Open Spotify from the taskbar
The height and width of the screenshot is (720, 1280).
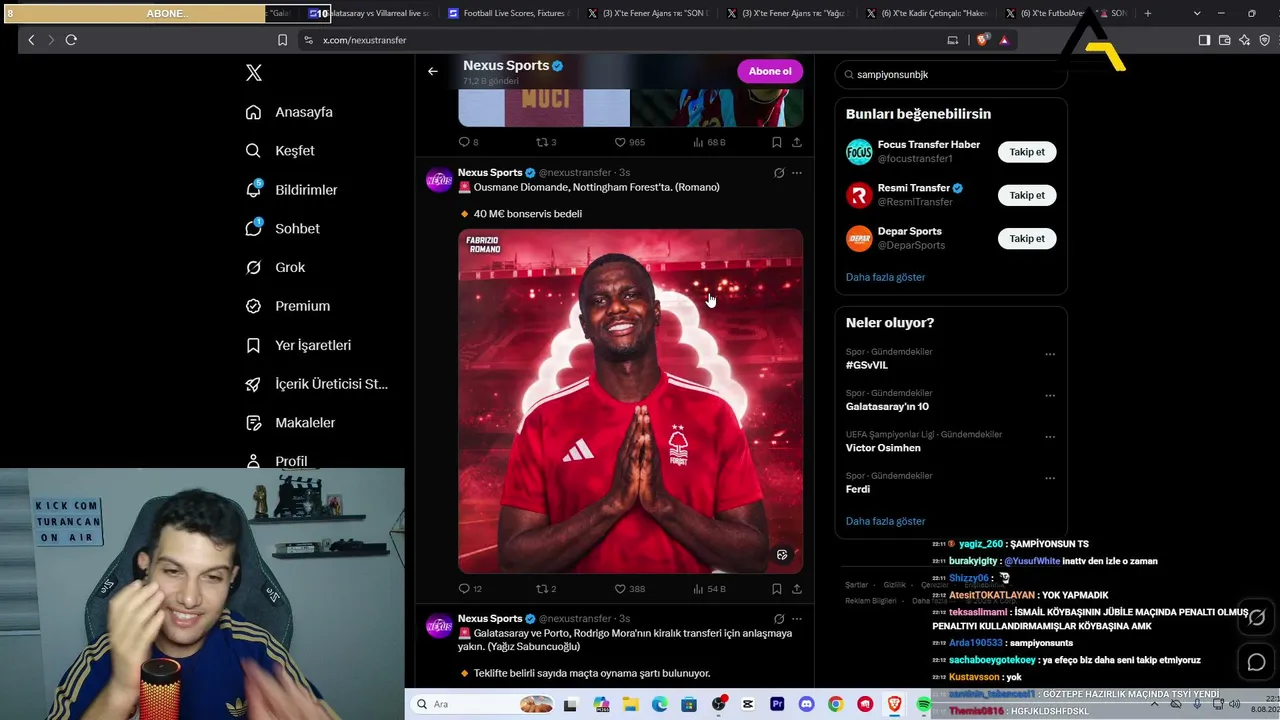point(923,705)
